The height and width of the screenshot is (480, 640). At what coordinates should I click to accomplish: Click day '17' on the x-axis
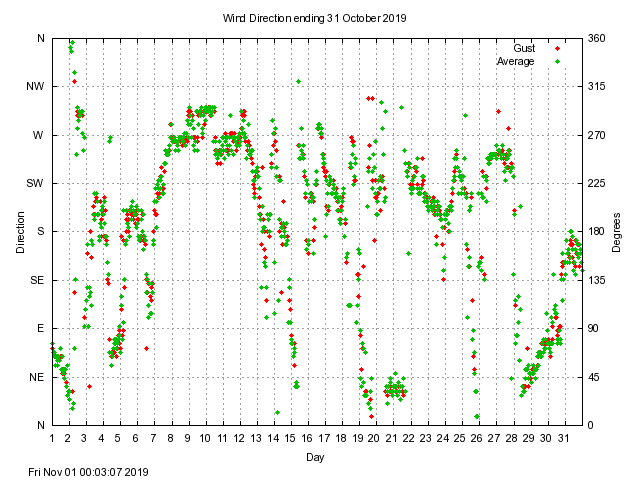pyautogui.click(x=324, y=438)
